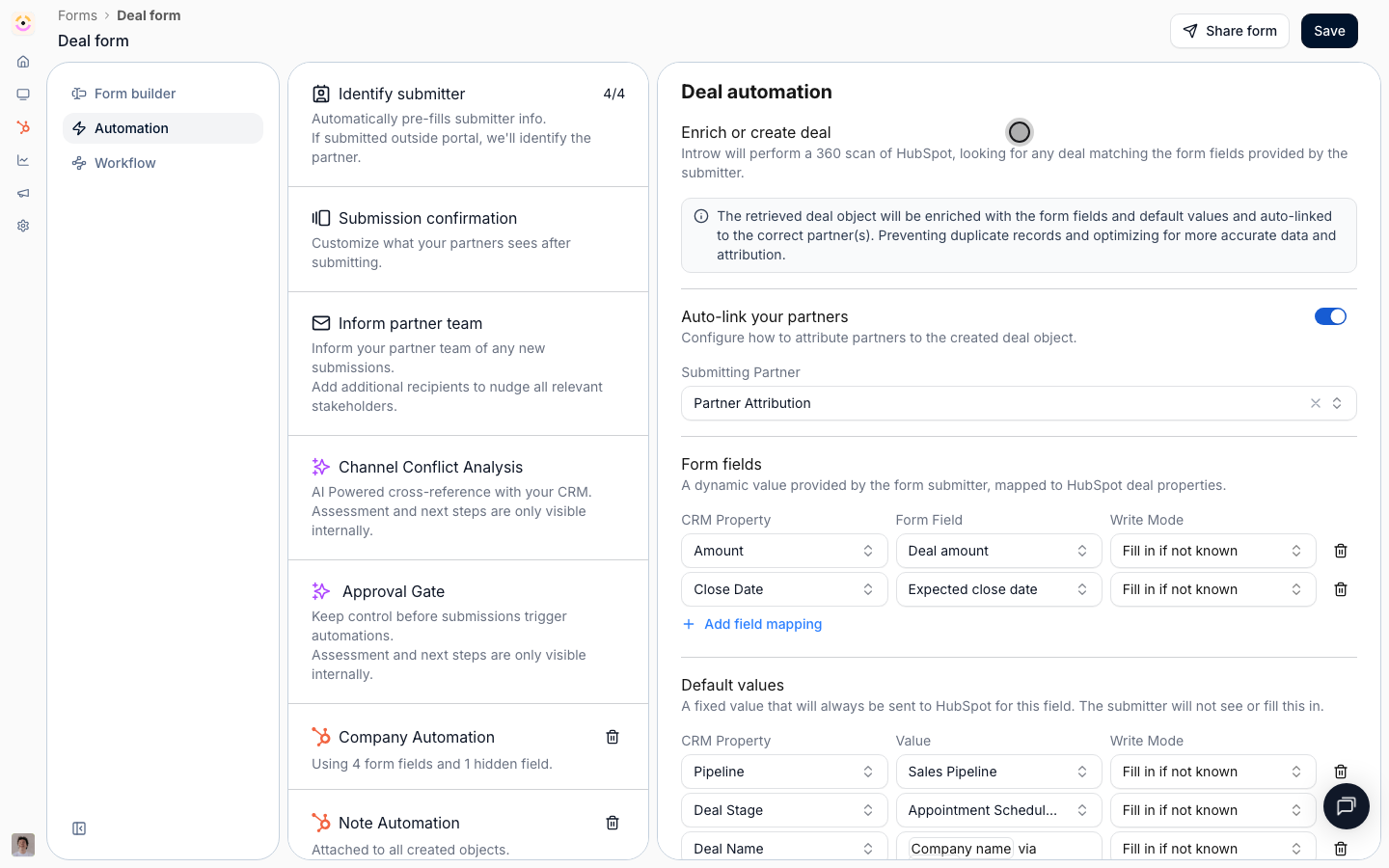This screenshot has height=868, width=1389.
Task: Open the monitor sidebar icon
Action: click(x=23, y=95)
